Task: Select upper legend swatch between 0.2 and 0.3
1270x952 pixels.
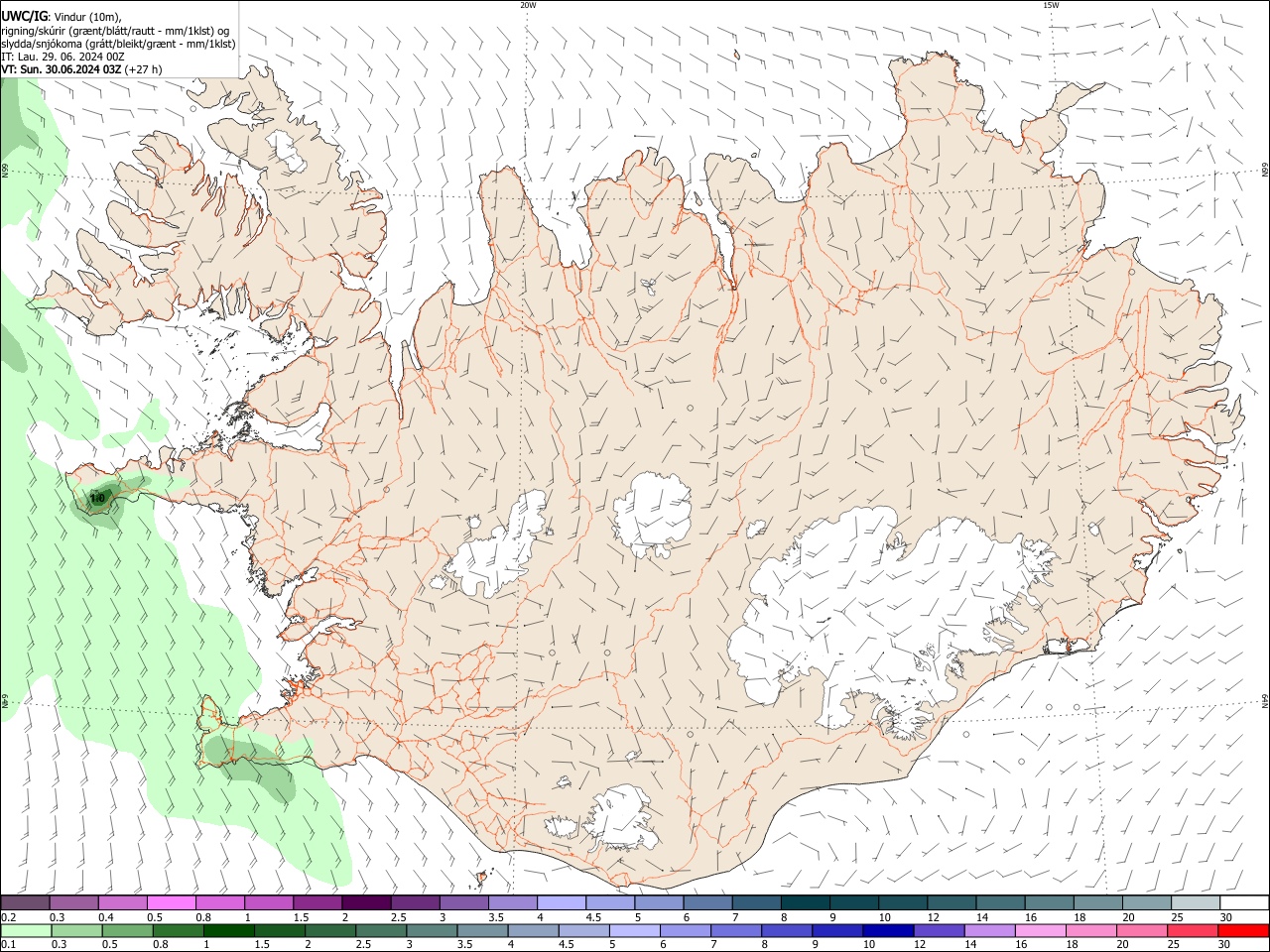Action: tap(25, 902)
